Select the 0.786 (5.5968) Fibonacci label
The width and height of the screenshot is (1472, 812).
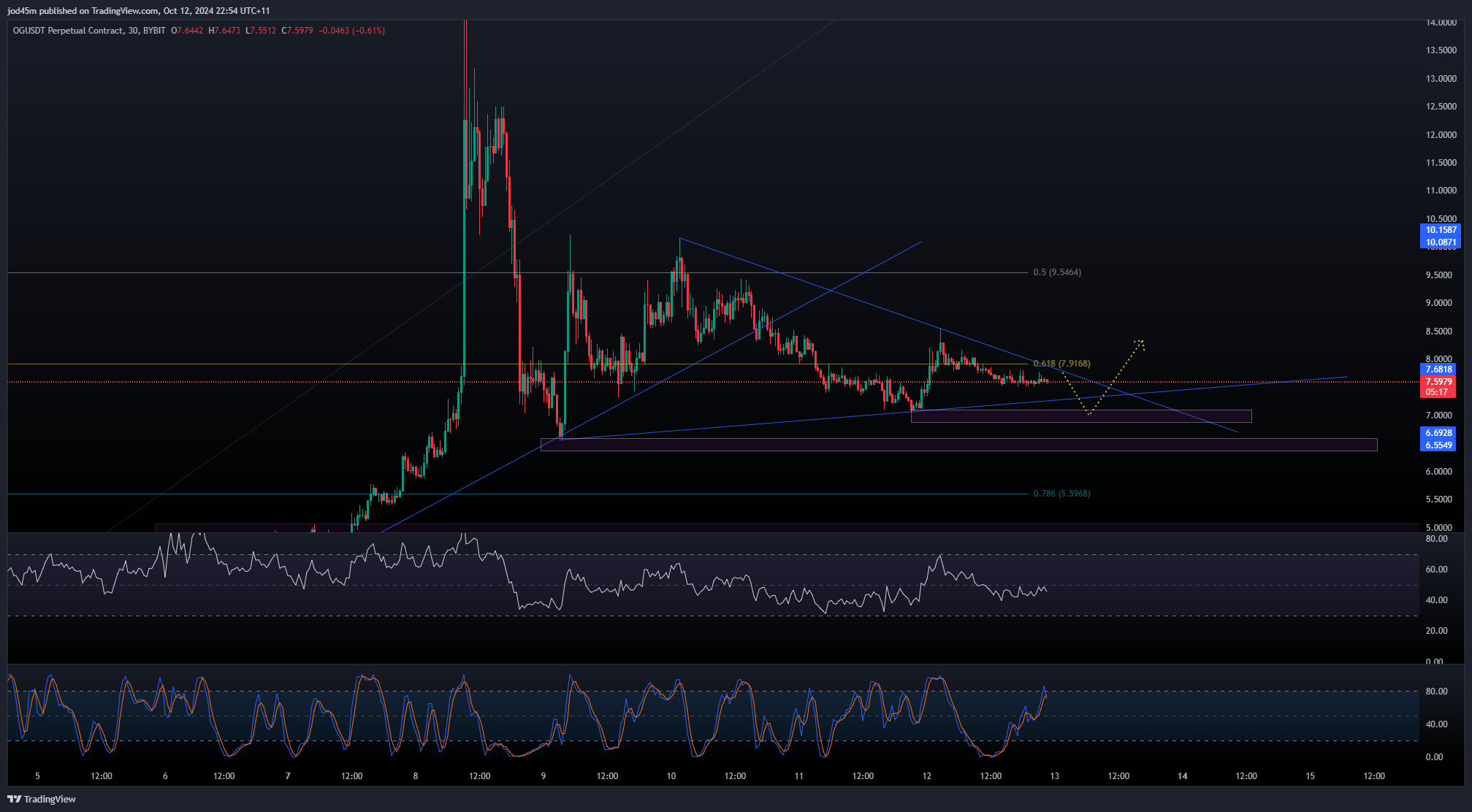[x=1061, y=494]
